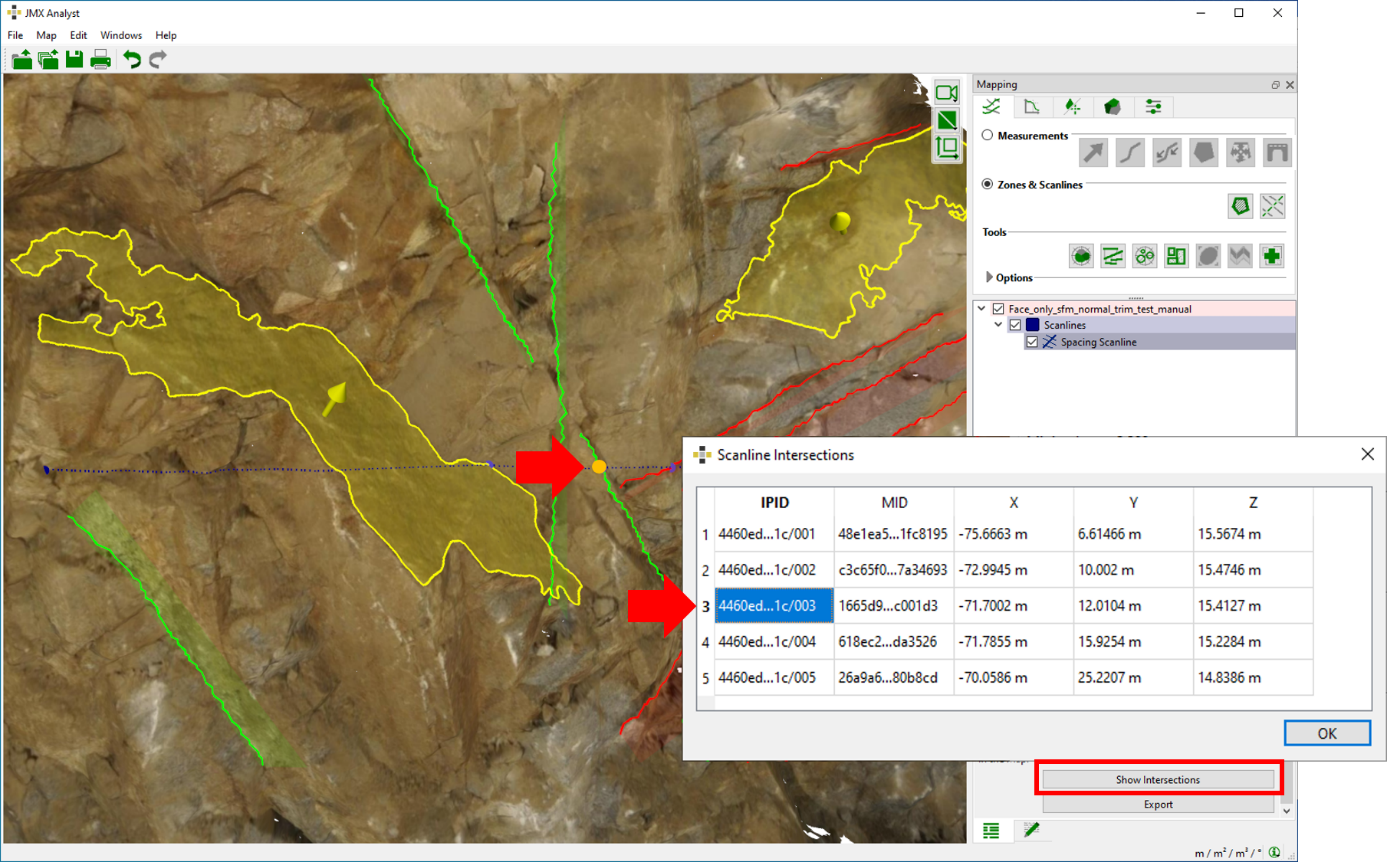Click the green plus cross tool
Screen dimensions: 1387x862
click(x=1273, y=255)
